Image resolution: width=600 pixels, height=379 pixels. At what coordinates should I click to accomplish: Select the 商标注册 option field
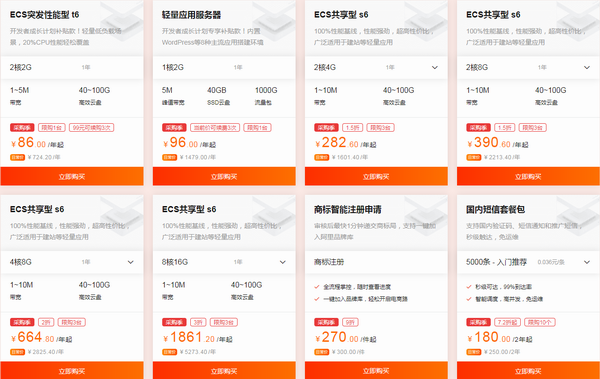point(376,262)
